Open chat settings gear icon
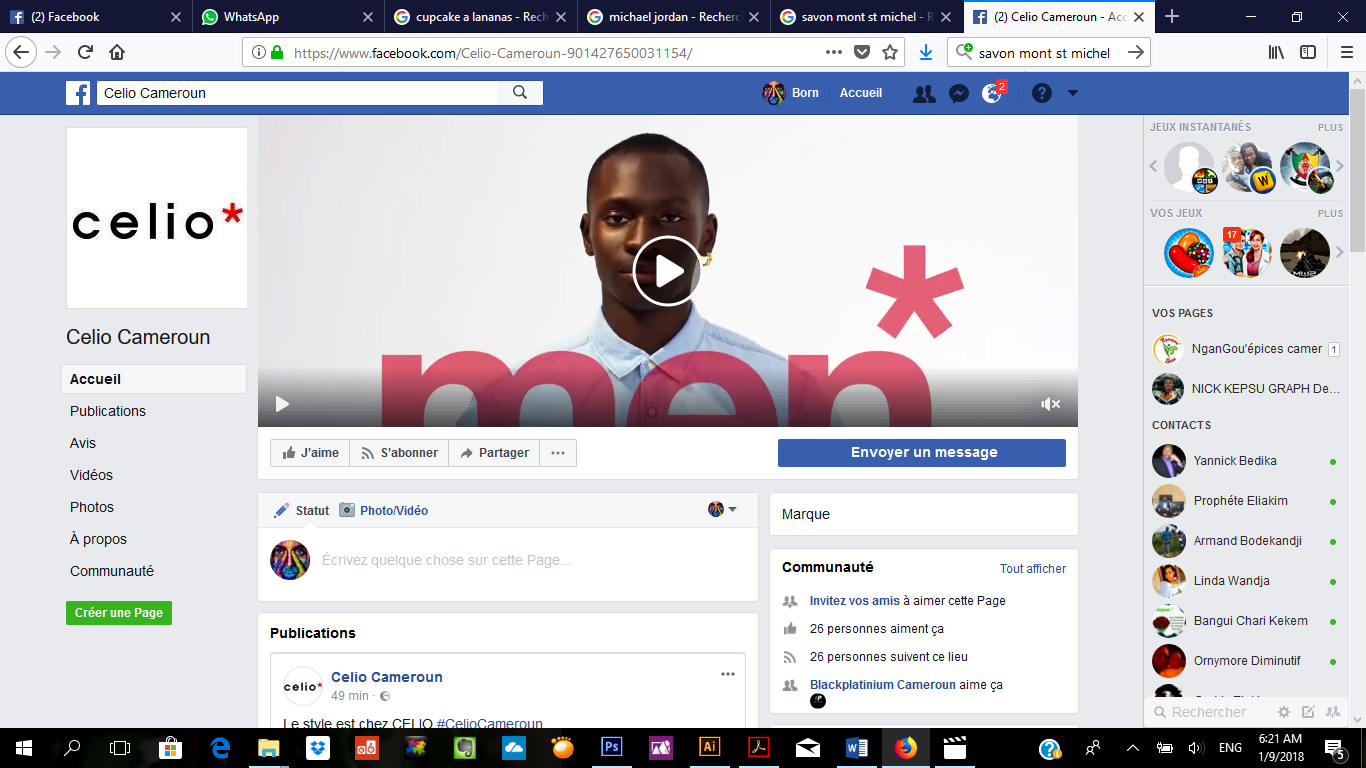Image resolution: width=1366 pixels, height=768 pixels. (1284, 712)
